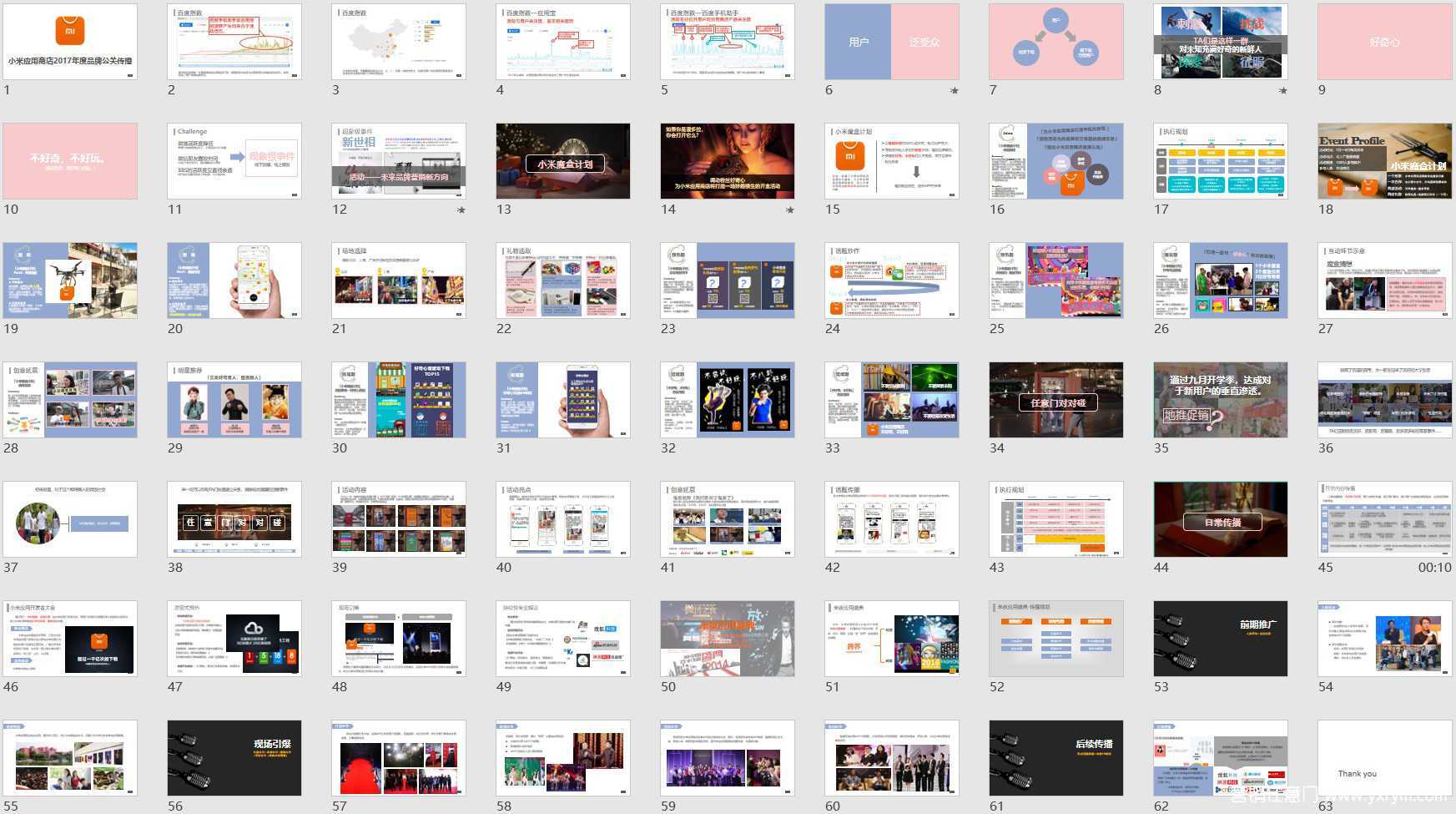Select slide 28 创意延展 thumbnail
This screenshot has height=814, width=1456.
pos(70,400)
